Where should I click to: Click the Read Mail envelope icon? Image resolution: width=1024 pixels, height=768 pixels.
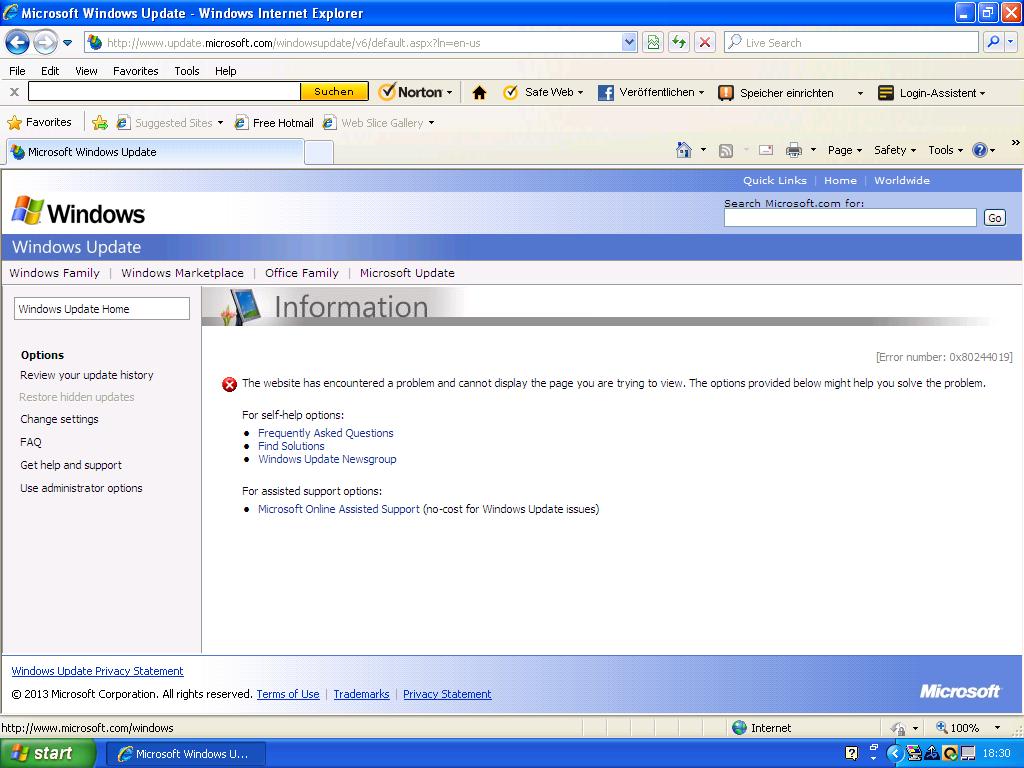[x=766, y=150]
